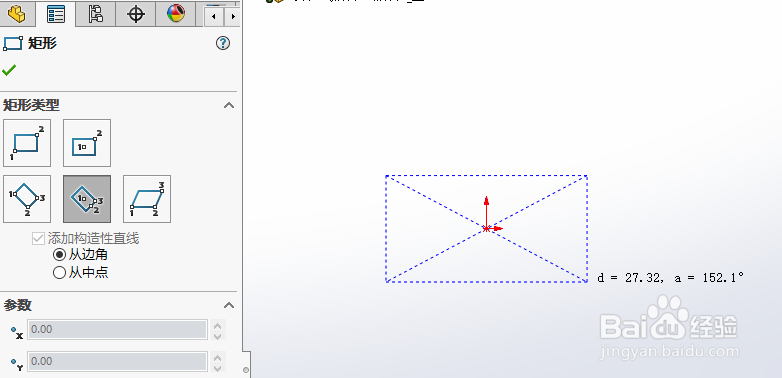This screenshot has height=378, width=782.
Task: Click the left tab scroll arrow
Action: click(x=214, y=16)
